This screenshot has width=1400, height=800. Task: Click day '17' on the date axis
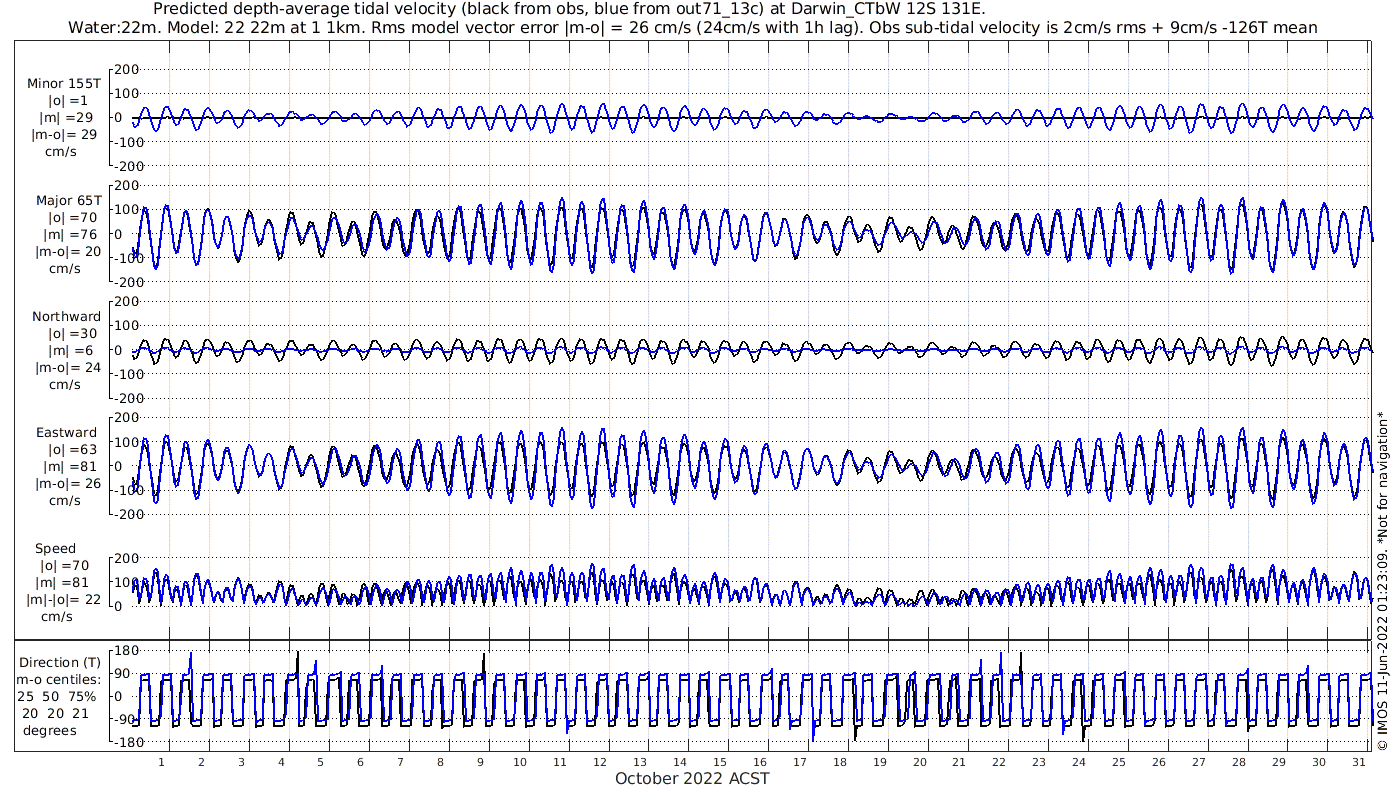(799, 762)
